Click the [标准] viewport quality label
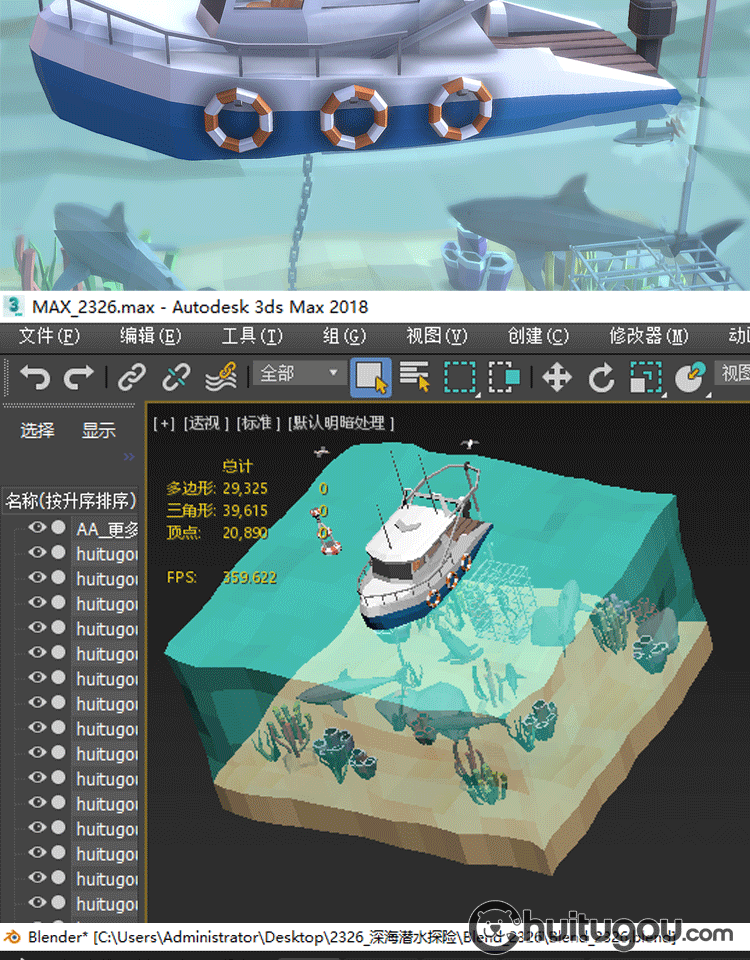750x960 pixels. [258, 423]
